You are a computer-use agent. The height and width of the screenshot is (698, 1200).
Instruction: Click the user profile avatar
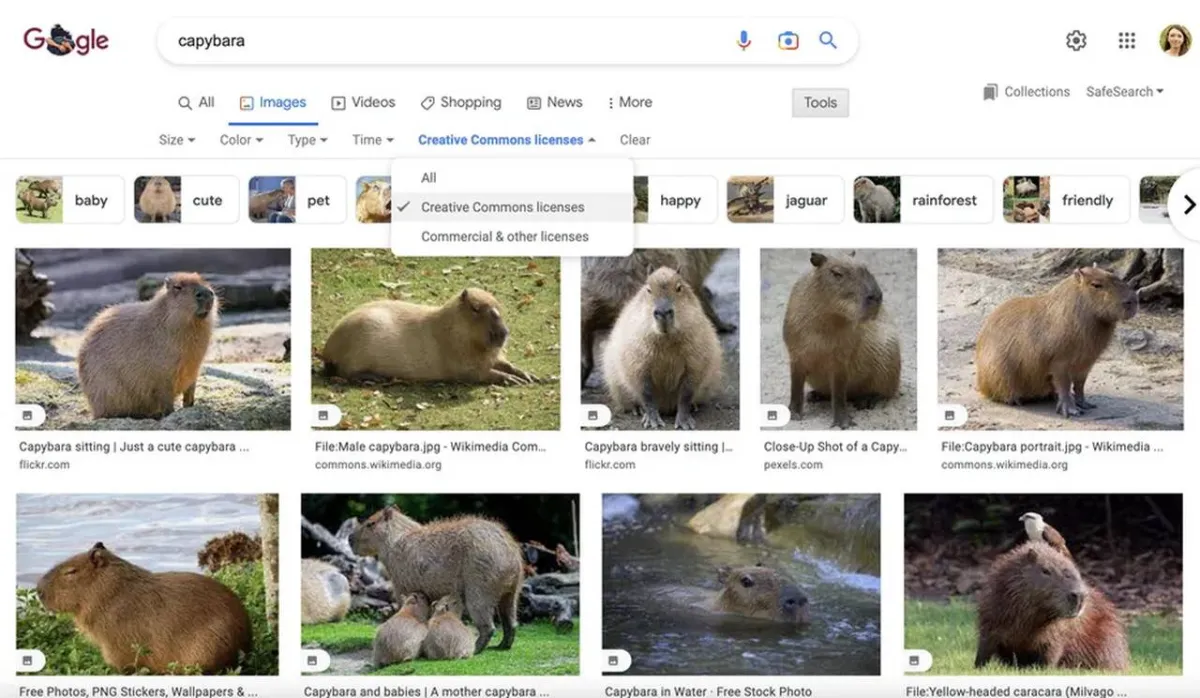click(1174, 41)
